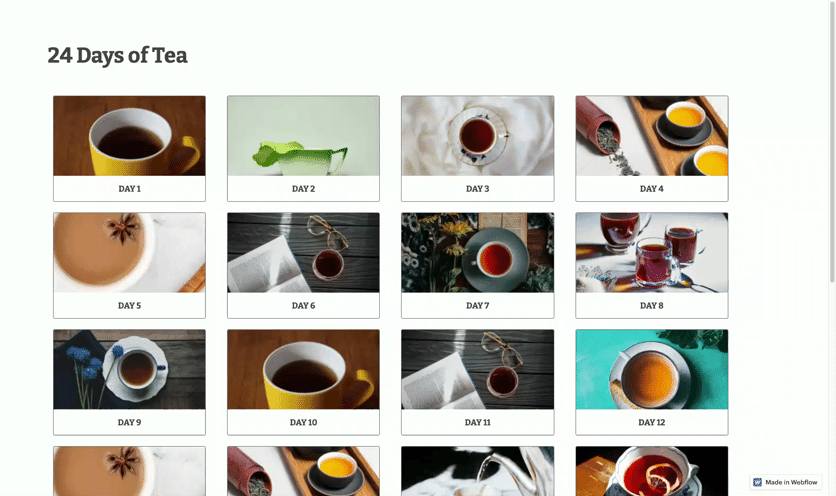This screenshot has height=496, width=836.
Task: Click the vertical page scrollbar thumb
Action: coord(832,141)
